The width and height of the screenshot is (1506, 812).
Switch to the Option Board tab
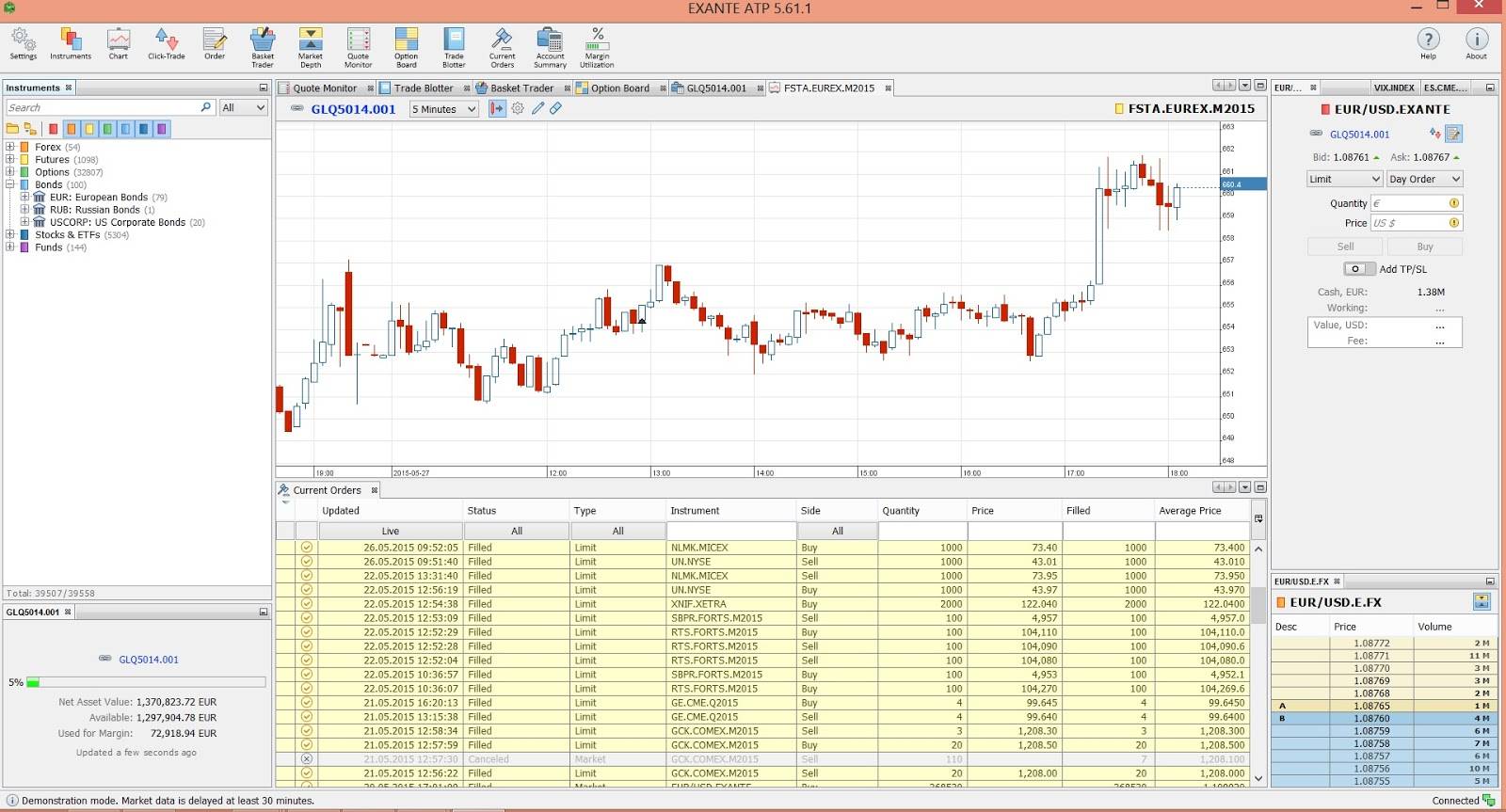[x=619, y=88]
